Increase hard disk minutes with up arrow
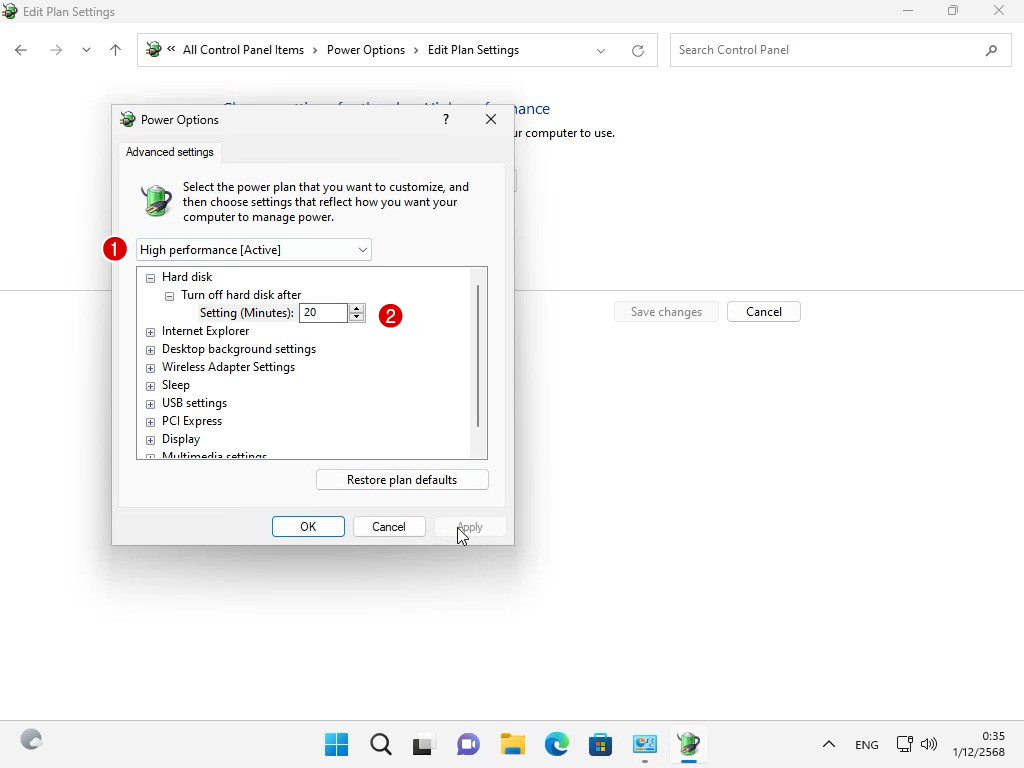This screenshot has height=768, width=1024. click(357, 308)
